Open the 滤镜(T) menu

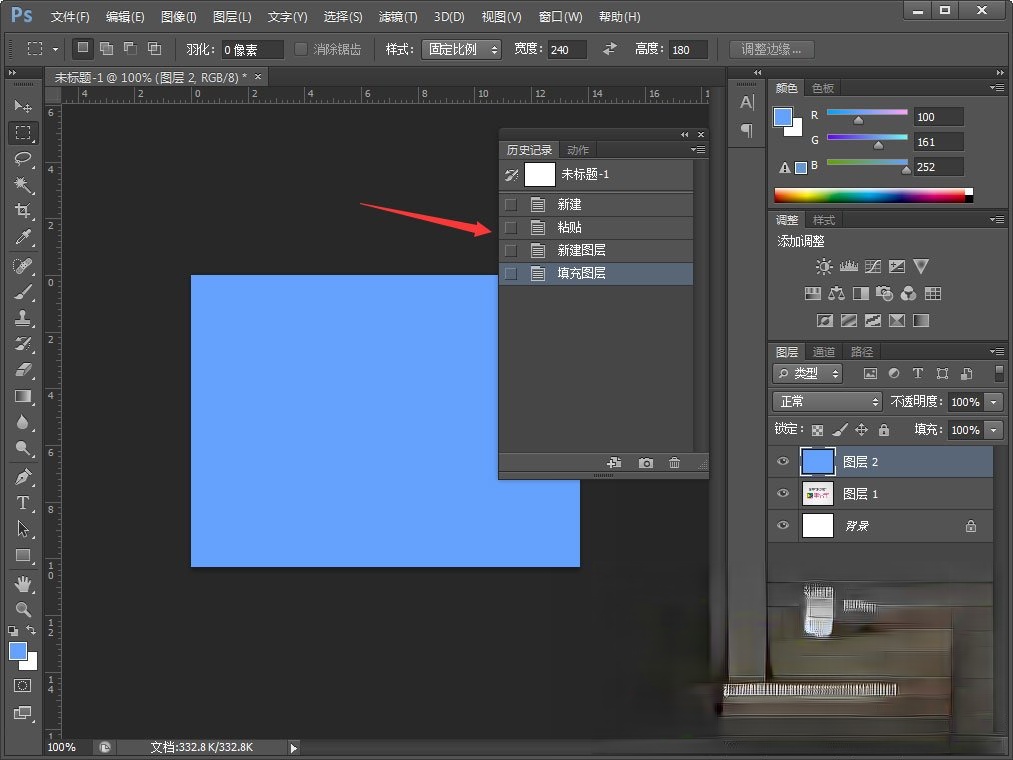click(x=398, y=17)
